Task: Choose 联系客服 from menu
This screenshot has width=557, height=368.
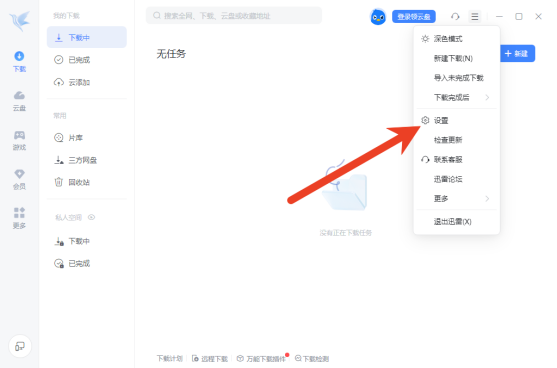Action: (457, 159)
